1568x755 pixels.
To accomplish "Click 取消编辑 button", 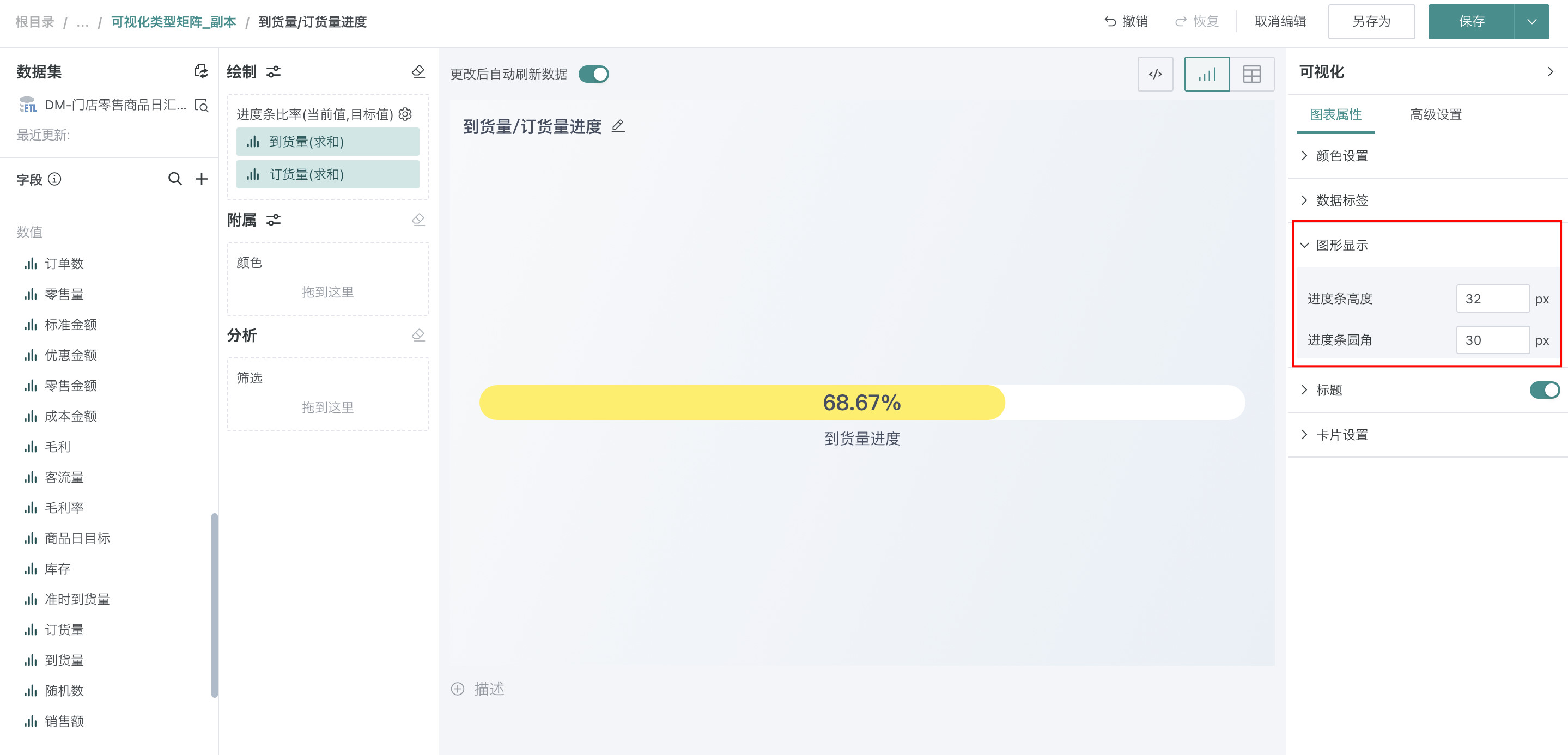I will pos(1280,22).
